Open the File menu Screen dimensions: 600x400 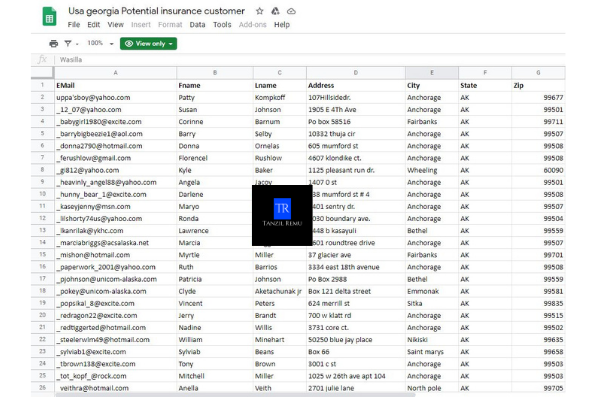(74, 24)
